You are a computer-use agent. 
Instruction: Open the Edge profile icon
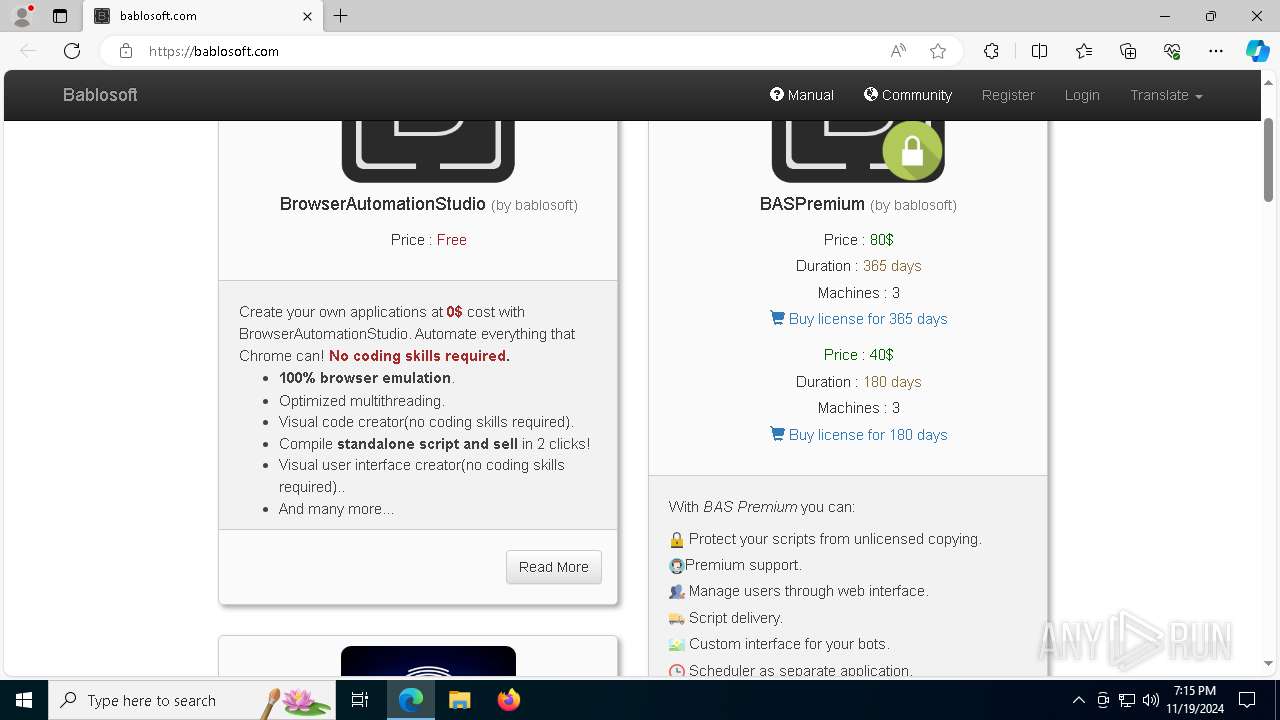(x=22, y=16)
